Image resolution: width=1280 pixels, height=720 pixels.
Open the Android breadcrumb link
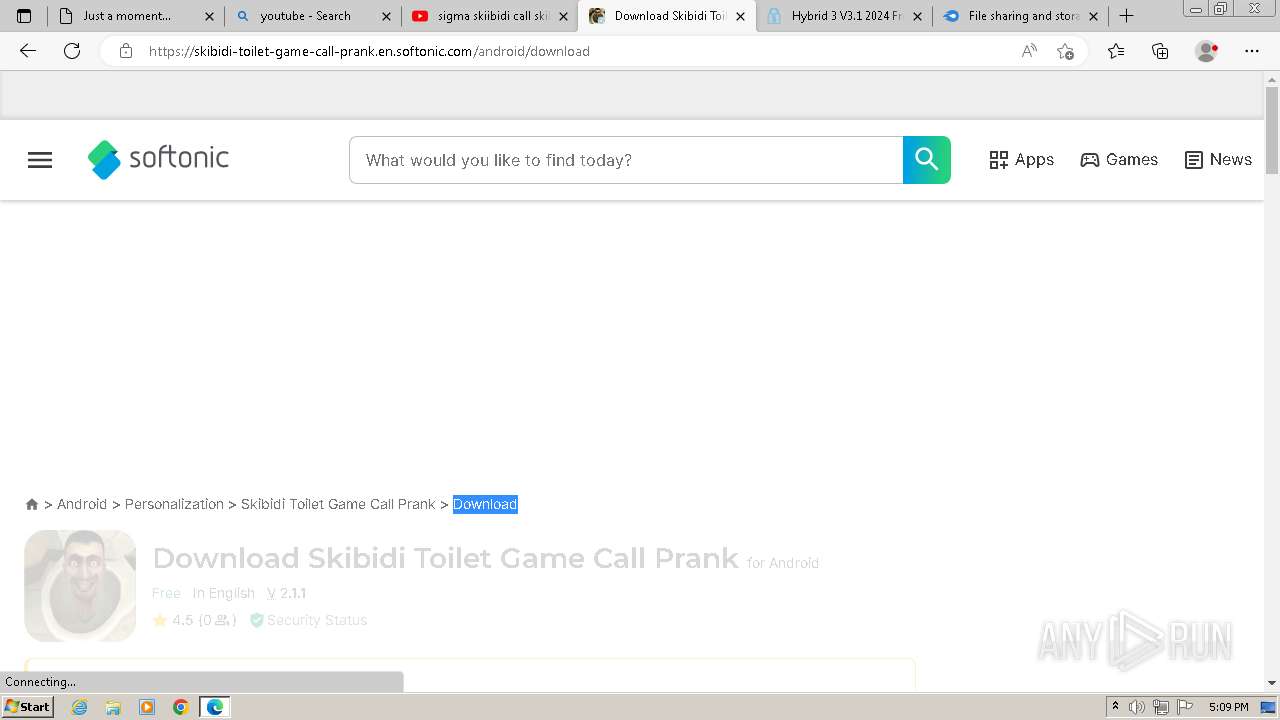[x=82, y=504]
